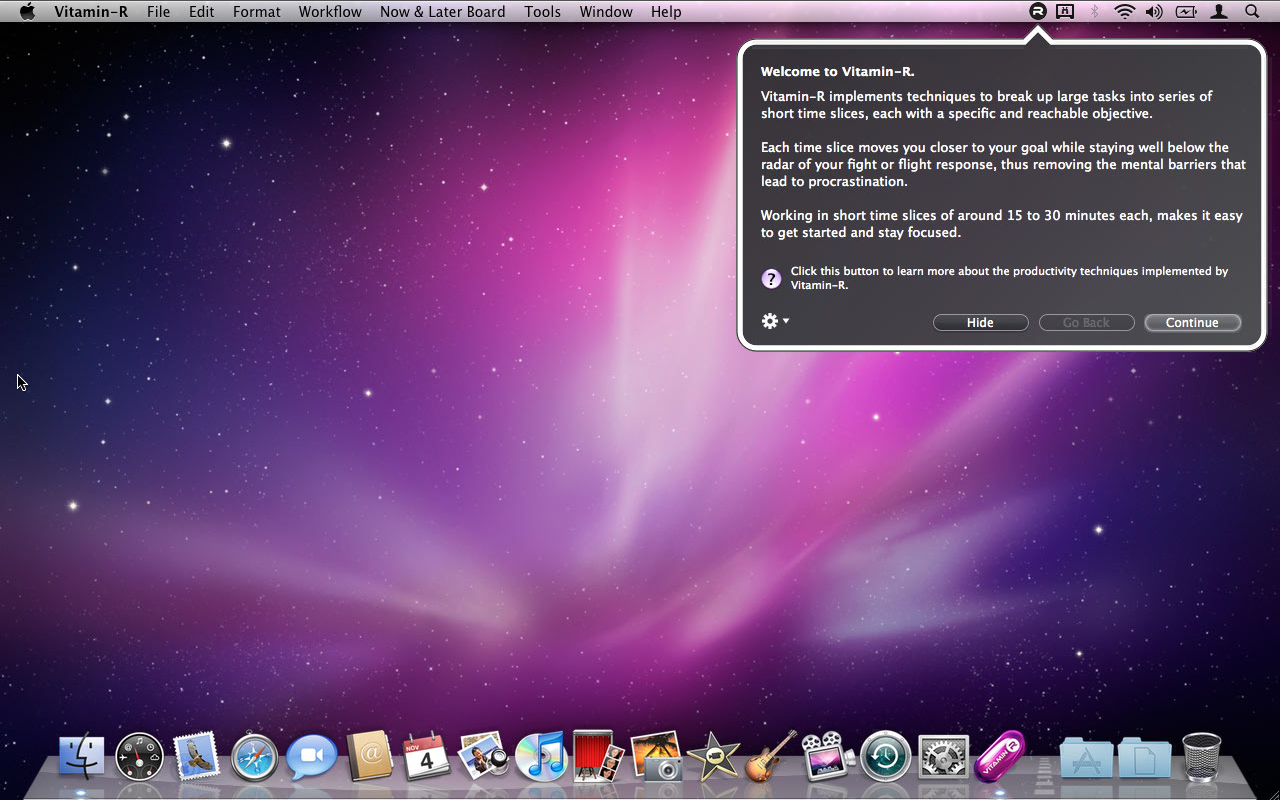This screenshot has height=800, width=1280.
Task: Open iDVD from the Dock
Action: 828,757
